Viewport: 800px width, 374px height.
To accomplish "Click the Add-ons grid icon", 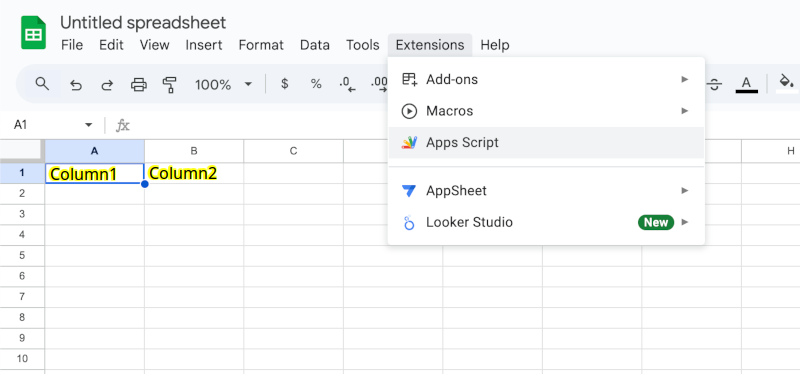I will point(409,79).
